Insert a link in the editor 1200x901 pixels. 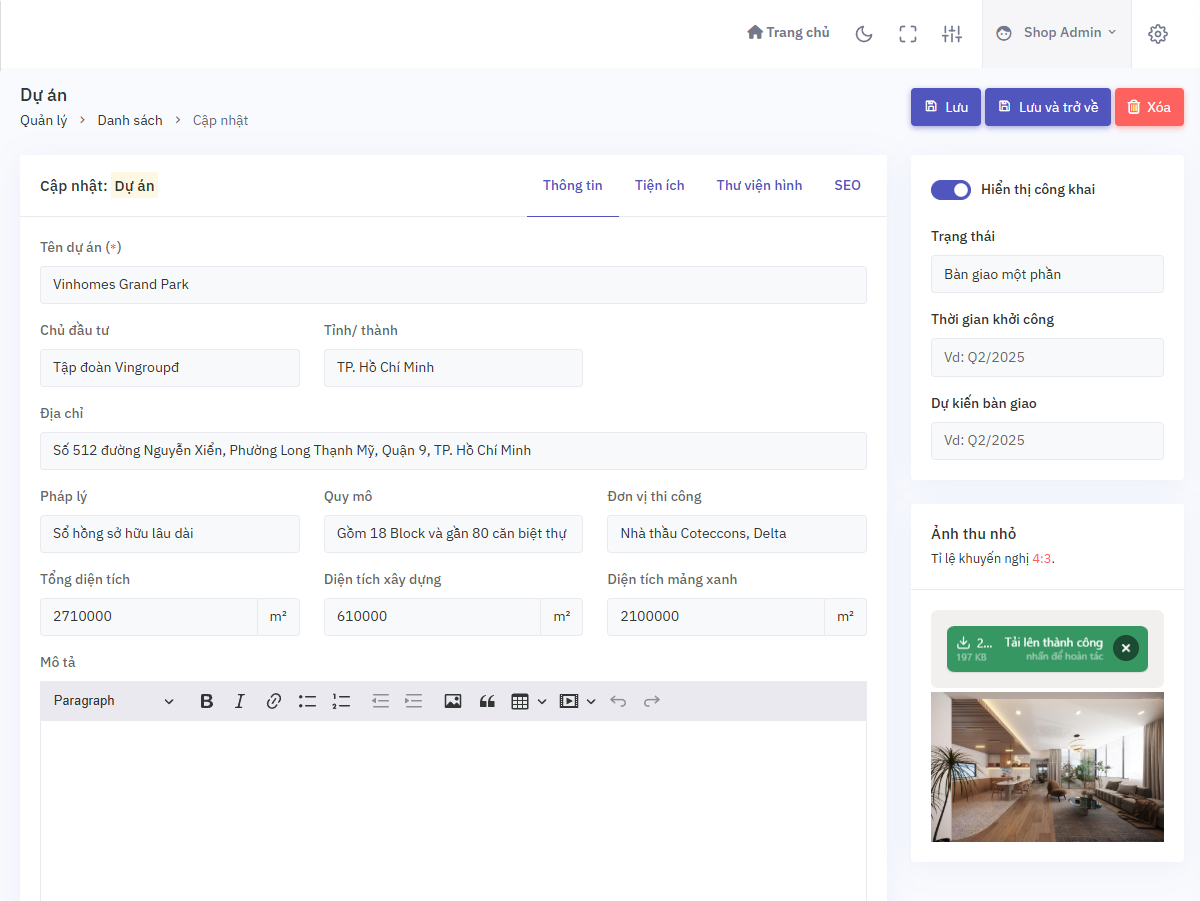[274, 701]
